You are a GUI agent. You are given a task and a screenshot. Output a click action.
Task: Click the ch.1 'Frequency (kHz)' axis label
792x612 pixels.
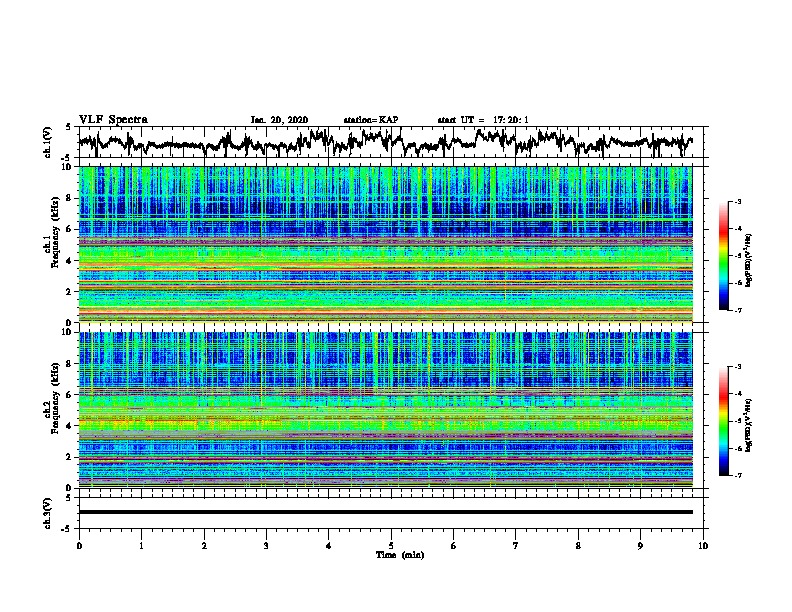[x=55, y=232]
